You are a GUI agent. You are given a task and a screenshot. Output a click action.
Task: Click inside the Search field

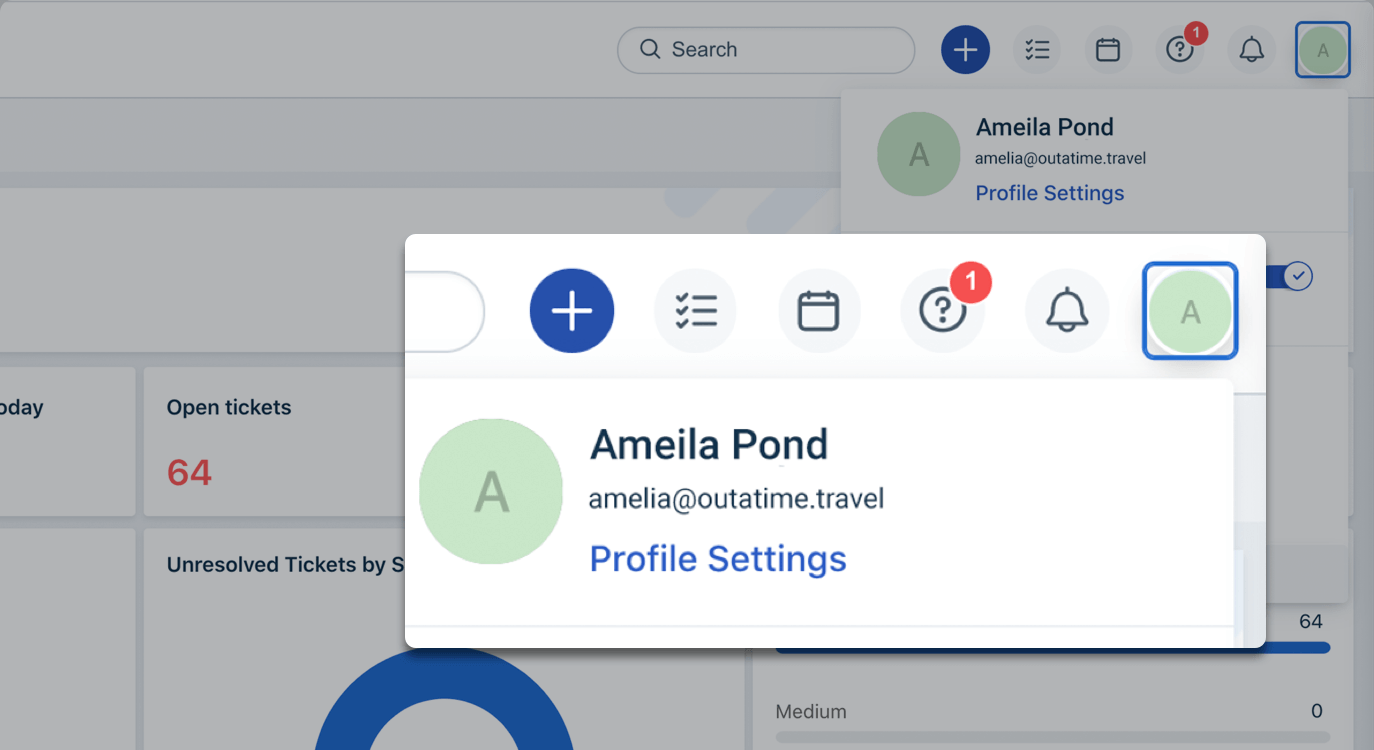point(766,50)
